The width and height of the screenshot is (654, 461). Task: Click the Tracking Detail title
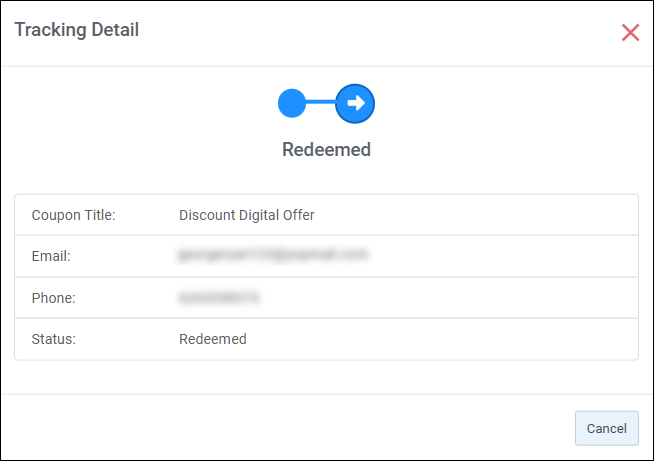pyautogui.click(x=77, y=30)
